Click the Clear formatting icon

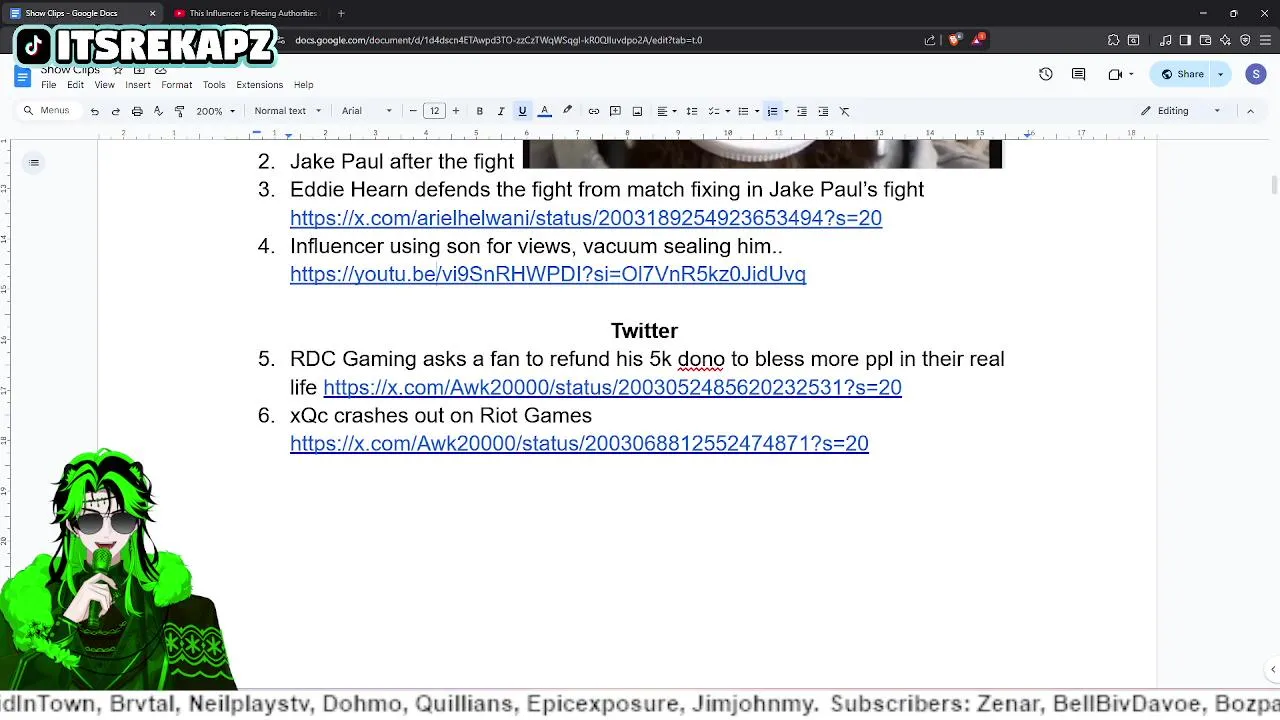844,111
